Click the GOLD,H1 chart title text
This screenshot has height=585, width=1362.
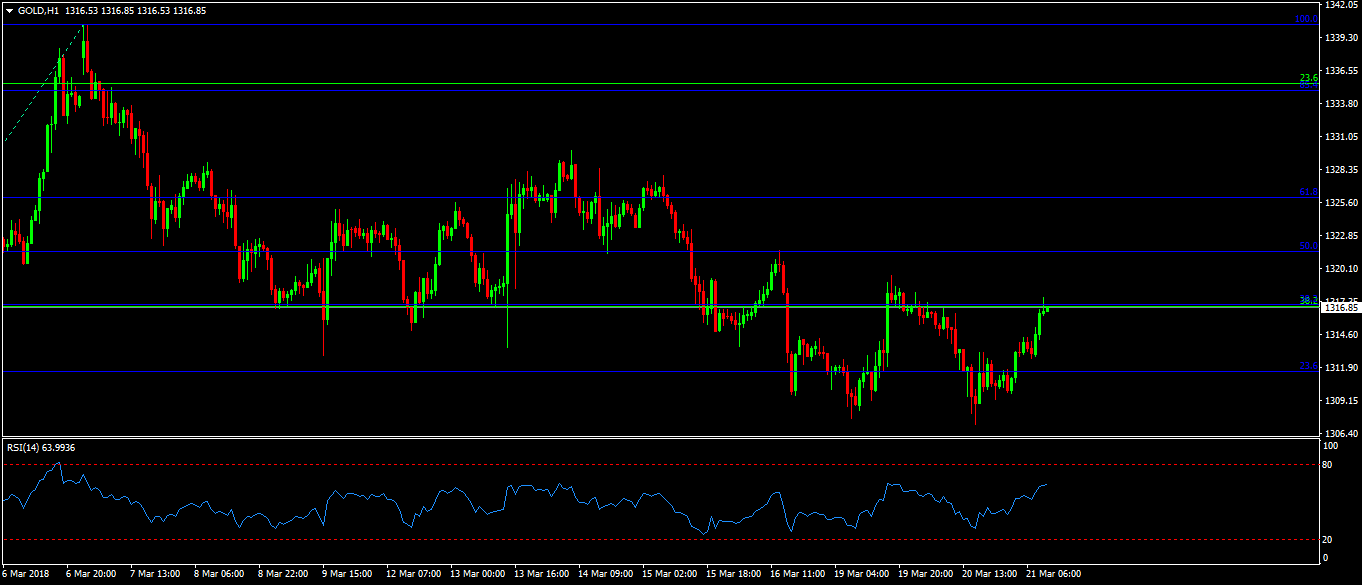coord(38,10)
